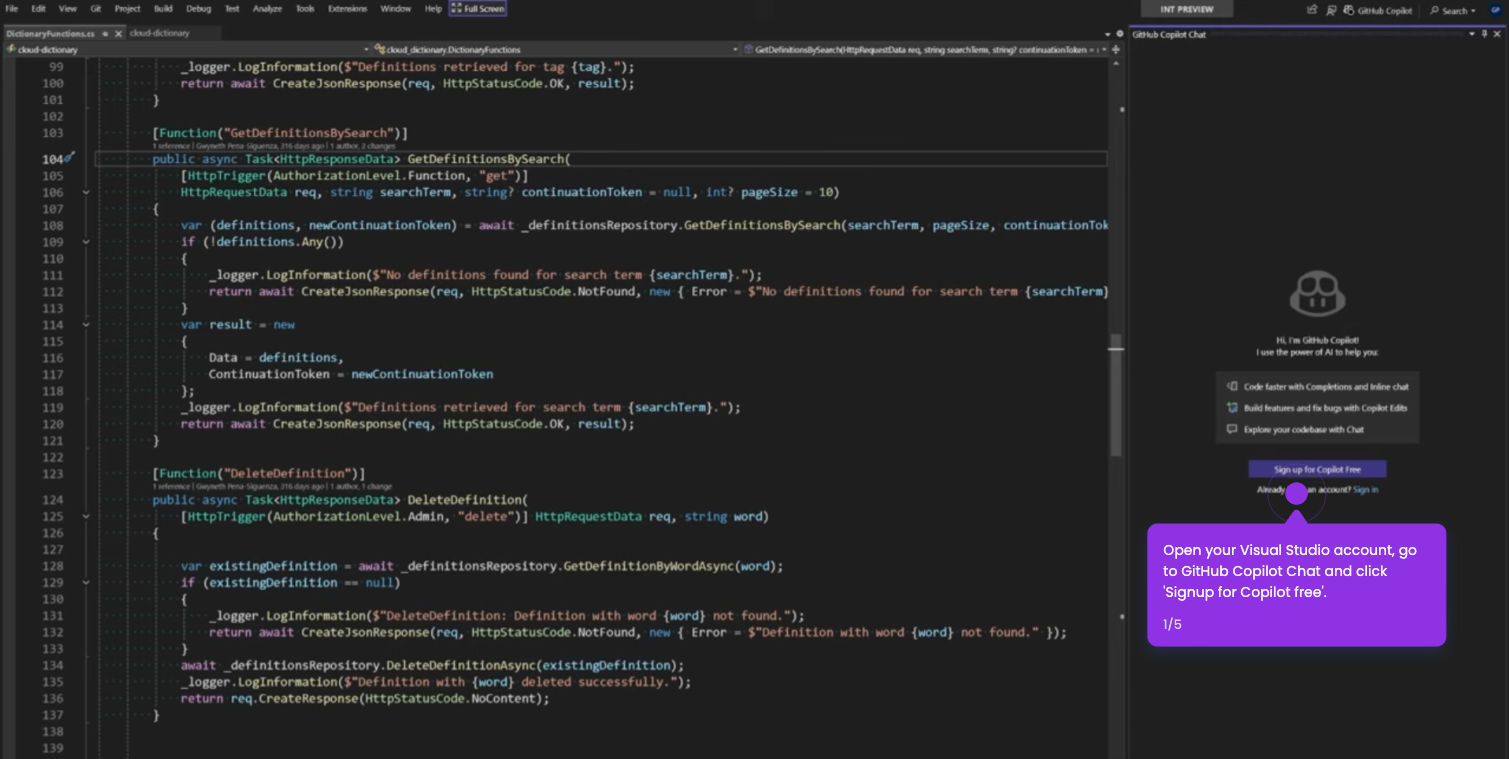Click the GitHub Copilot logo in chat panel
The width and height of the screenshot is (1509, 759).
(1317, 294)
